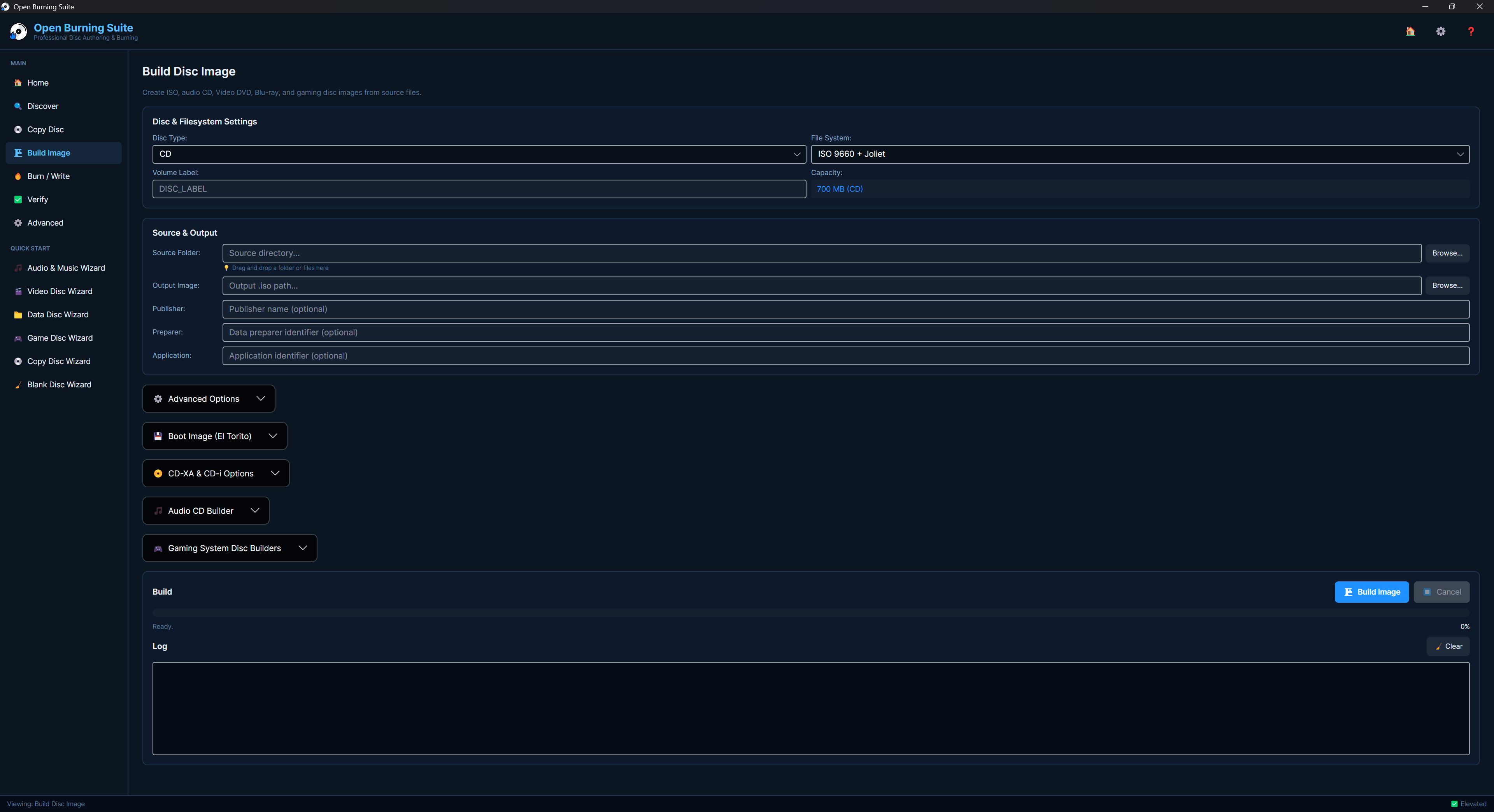Viewport: 1494px width, 812px height.
Task: Click the Video Disc Wizard clapper icon
Action: coord(18,291)
